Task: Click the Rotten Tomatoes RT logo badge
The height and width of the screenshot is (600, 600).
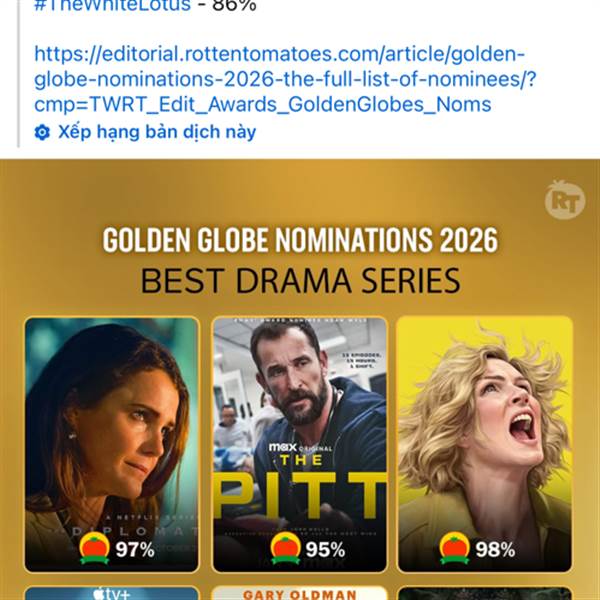Action: point(564,200)
